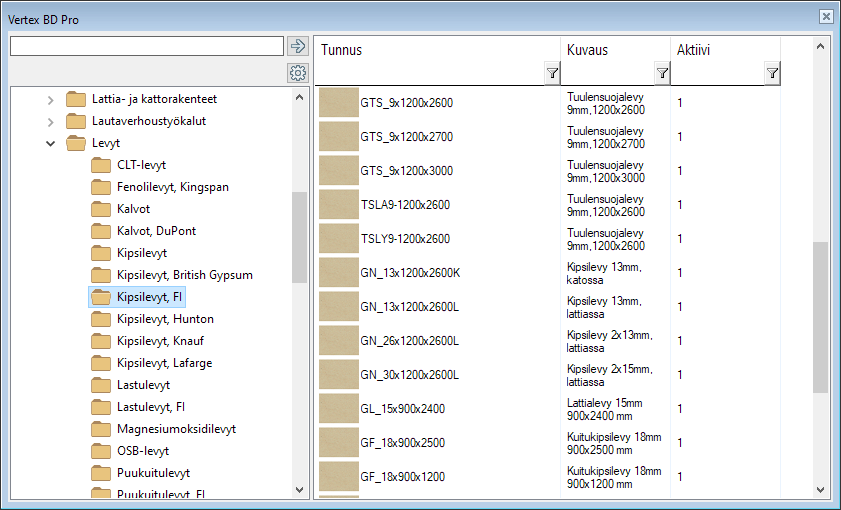Viewport: 841px width, 510px height.
Task: Select the Kipsilevyt, Knauf folder
Action: (x=160, y=341)
